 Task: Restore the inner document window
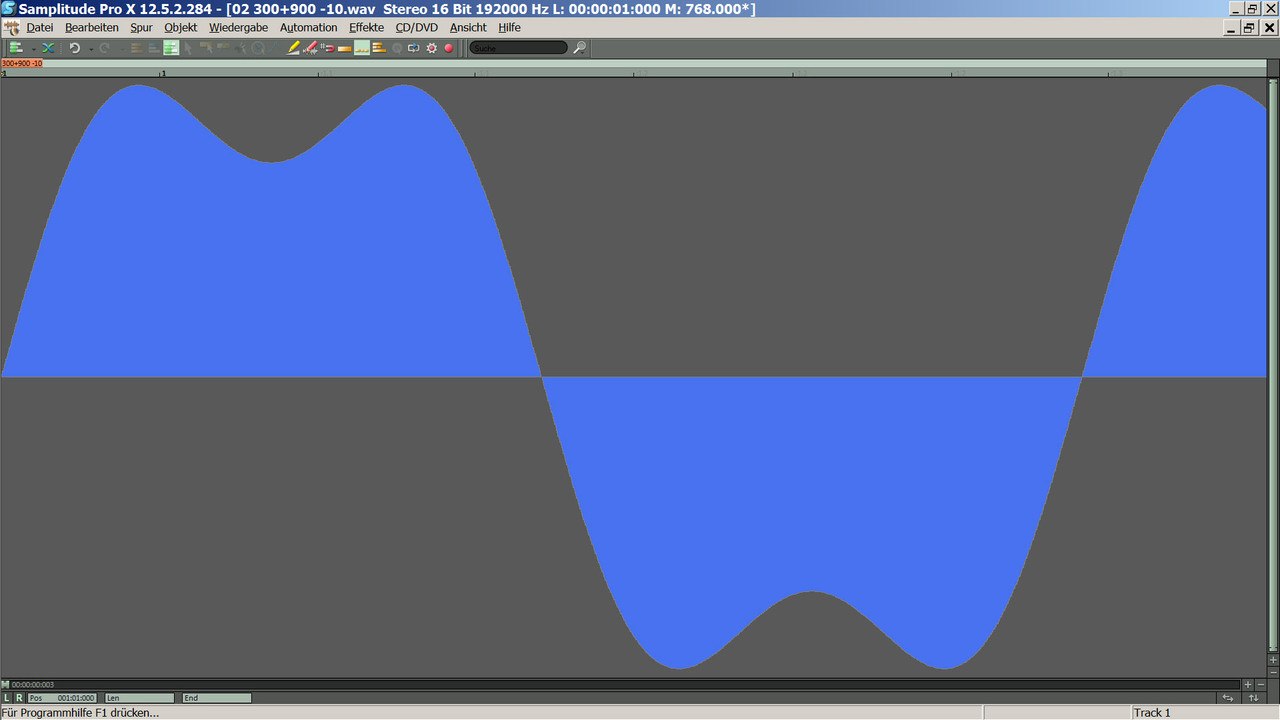pos(1250,28)
